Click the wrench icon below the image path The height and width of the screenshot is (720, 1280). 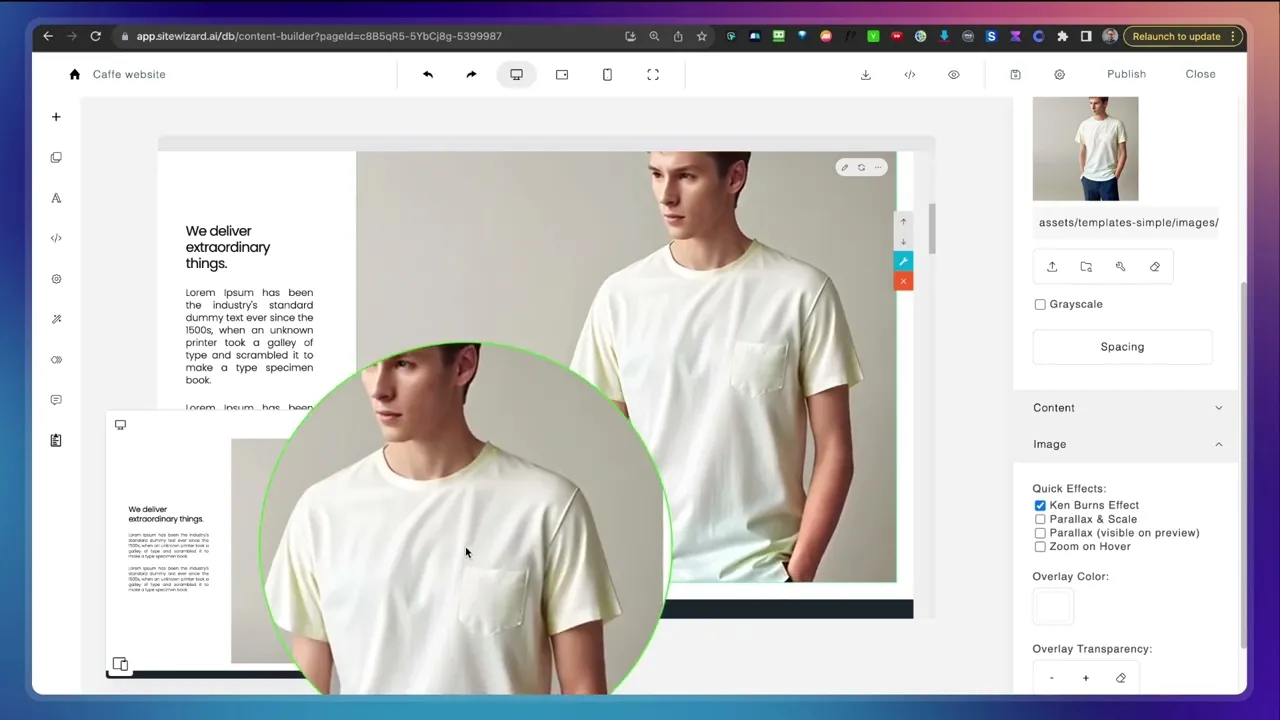(x=1120, y=267)
